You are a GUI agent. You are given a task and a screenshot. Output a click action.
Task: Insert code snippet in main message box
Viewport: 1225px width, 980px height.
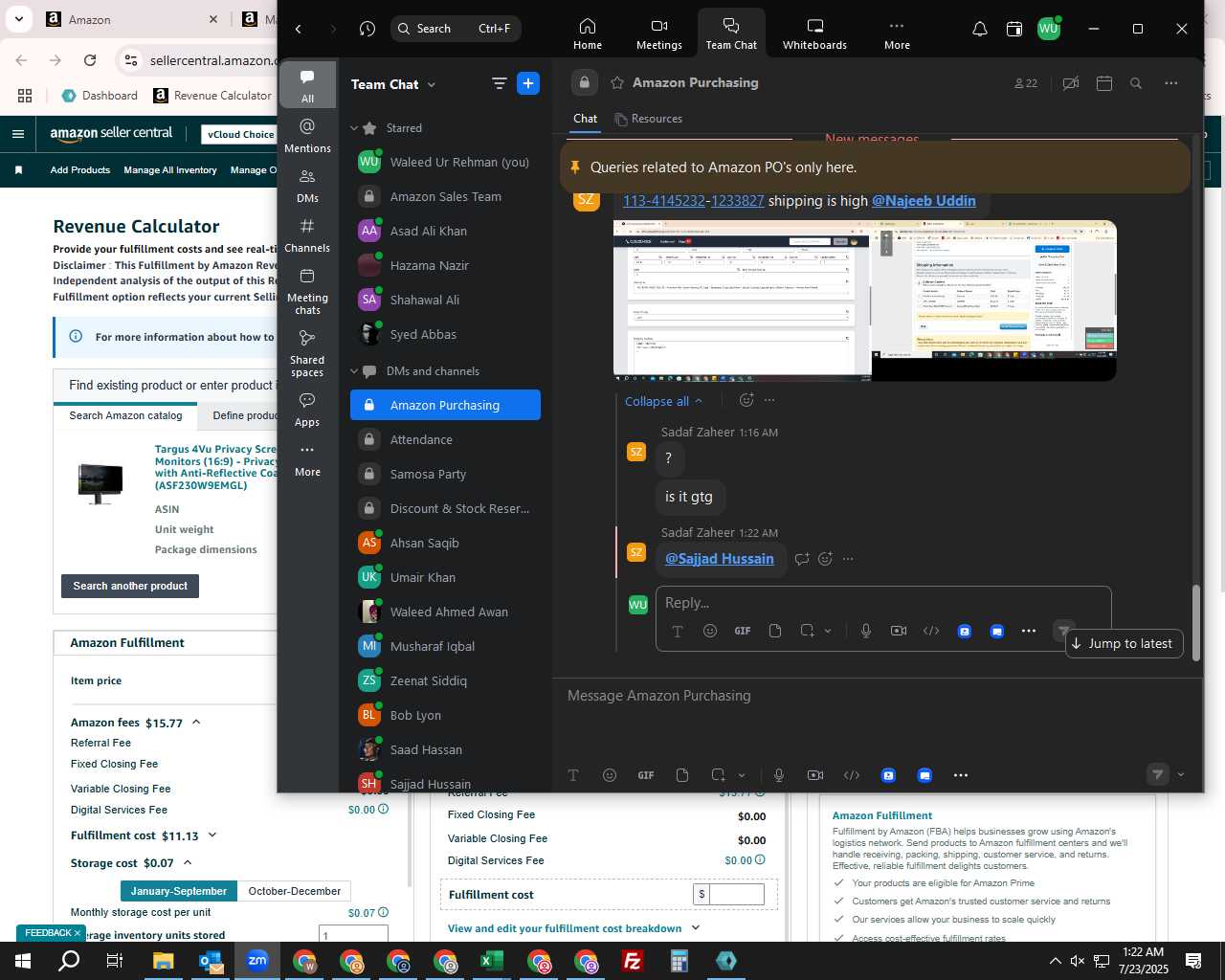coord(852,775)
